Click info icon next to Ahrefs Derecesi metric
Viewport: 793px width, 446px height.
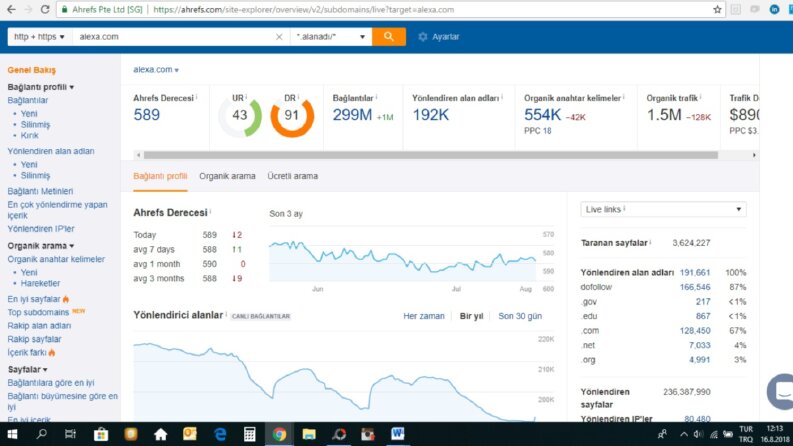[197, 97]
